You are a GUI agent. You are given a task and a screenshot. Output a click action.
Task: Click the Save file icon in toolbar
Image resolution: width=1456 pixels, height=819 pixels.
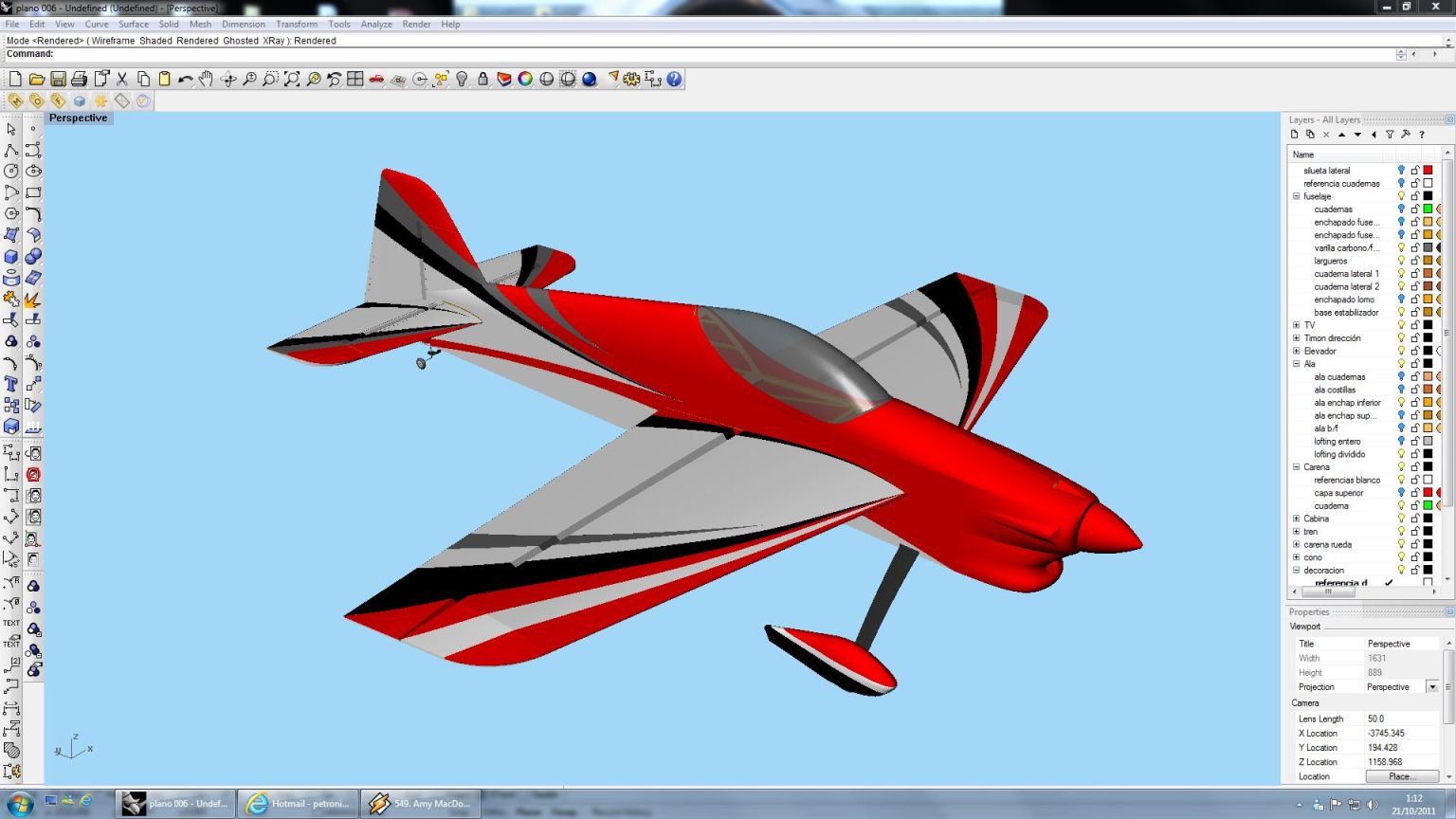[58, 80]
